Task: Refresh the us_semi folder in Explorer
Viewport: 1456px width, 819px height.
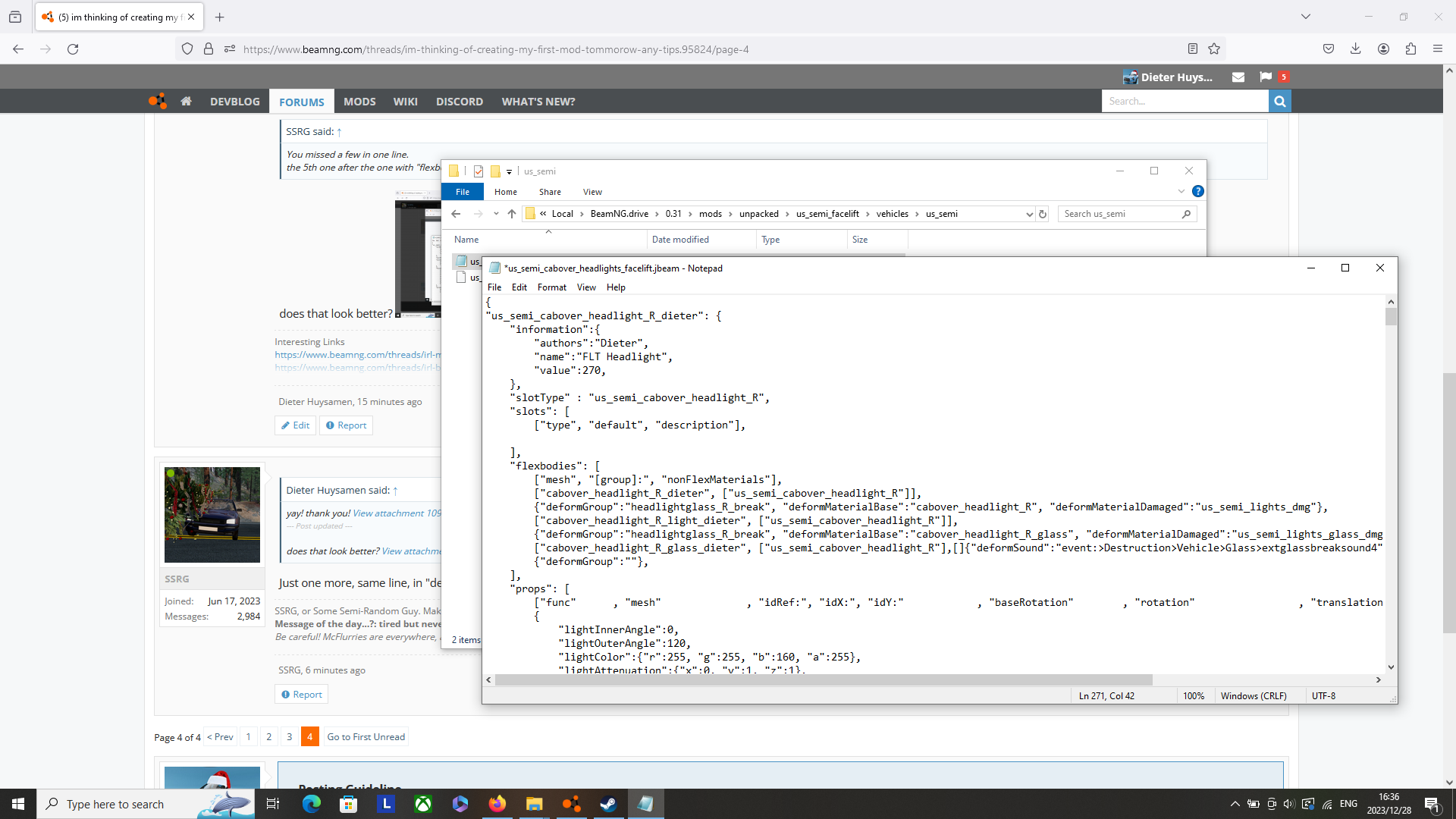Action: click(x=1043, y=214)
